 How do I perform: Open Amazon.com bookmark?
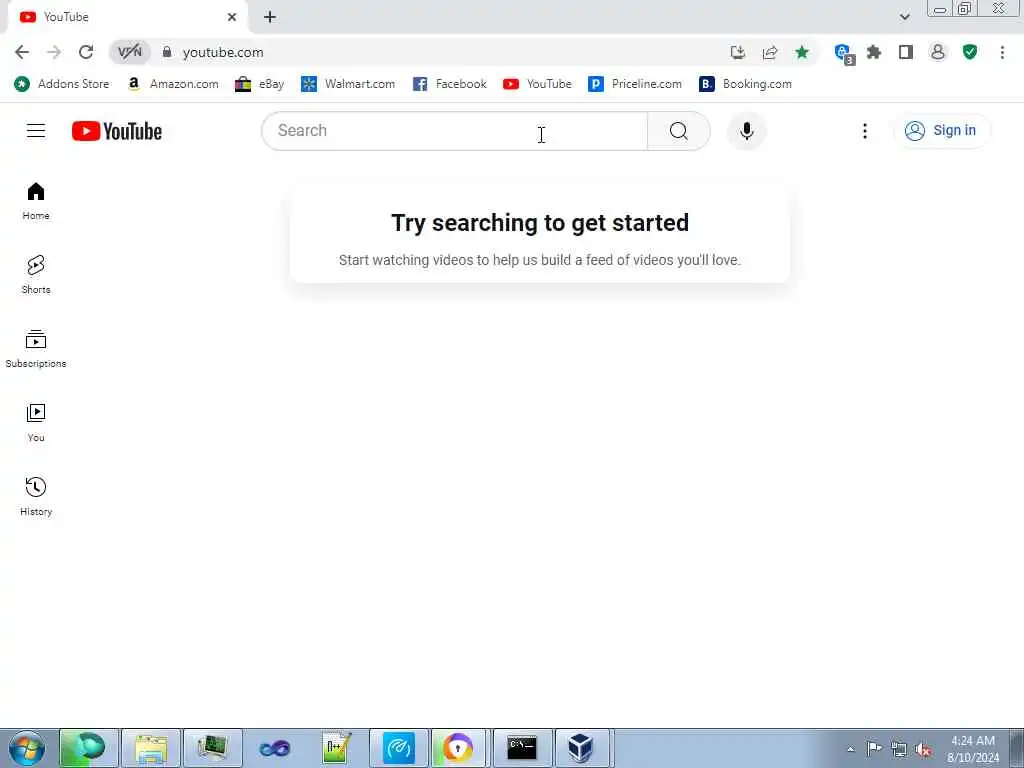click(173, 84)
